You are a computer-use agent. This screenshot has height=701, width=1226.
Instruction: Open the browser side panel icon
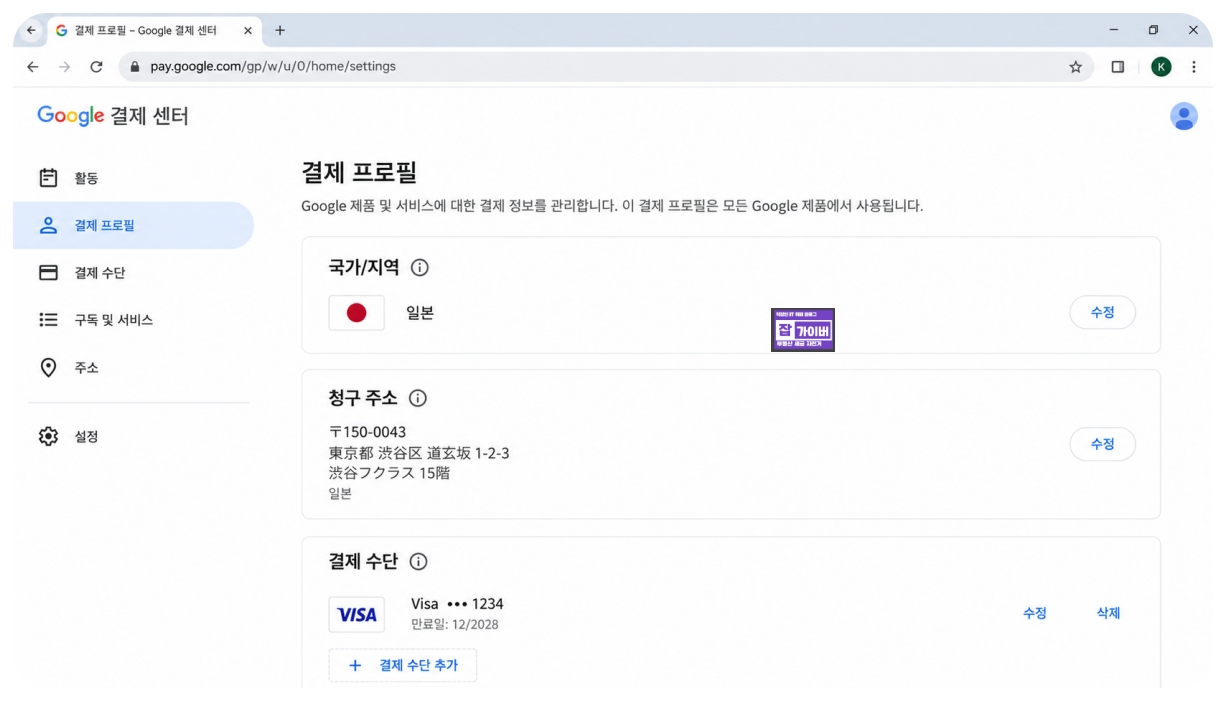[1118, 67]
